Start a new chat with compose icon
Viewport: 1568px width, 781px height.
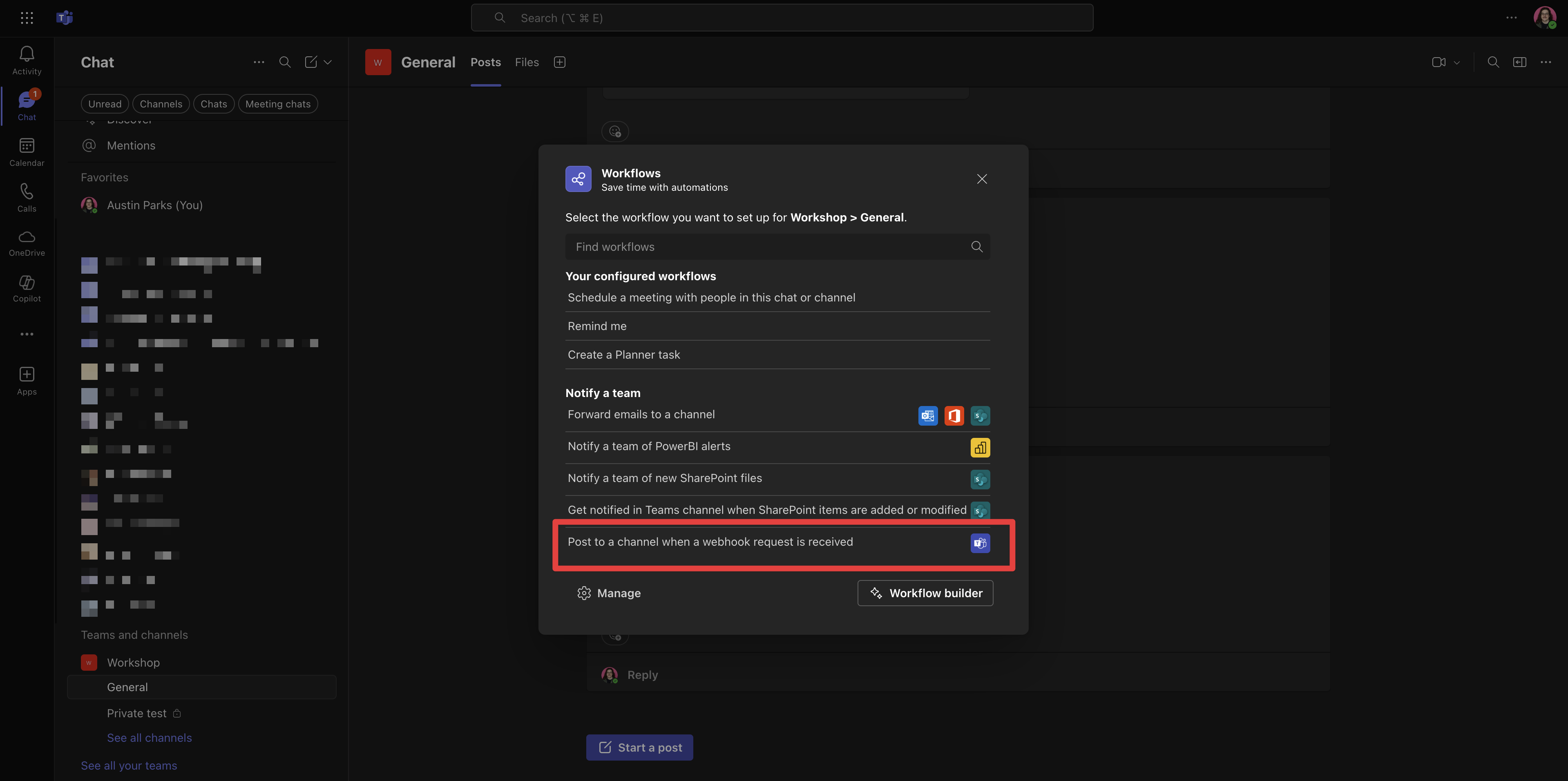[311, 62]
